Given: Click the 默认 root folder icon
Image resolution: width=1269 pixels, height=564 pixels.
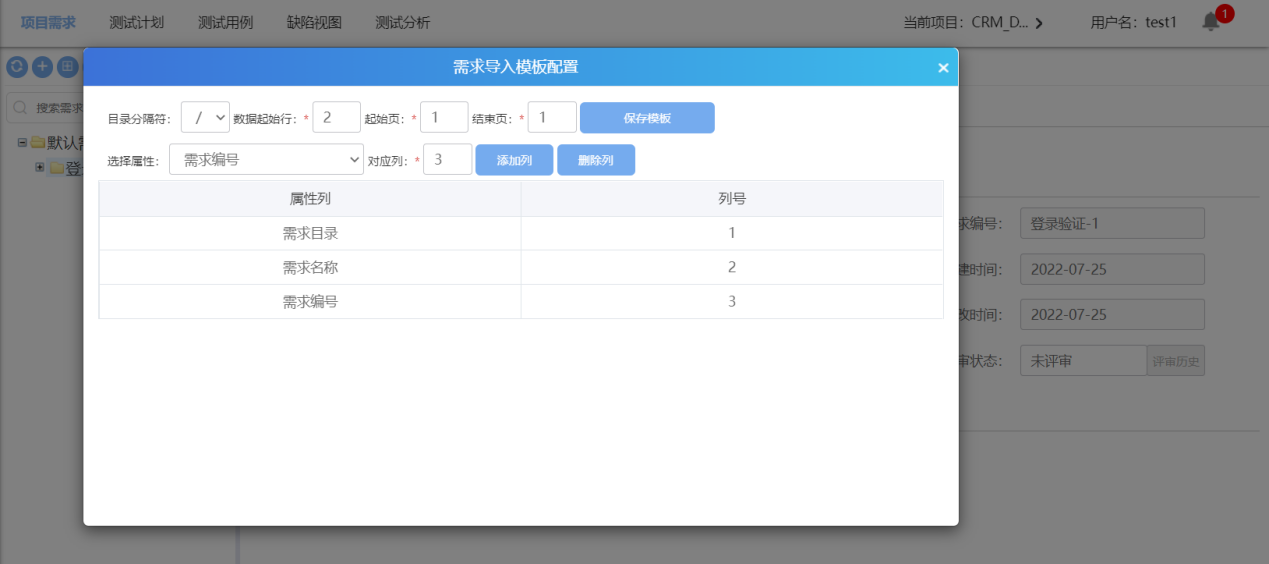Looking at the screenshot, I should (x=39, y=142).
